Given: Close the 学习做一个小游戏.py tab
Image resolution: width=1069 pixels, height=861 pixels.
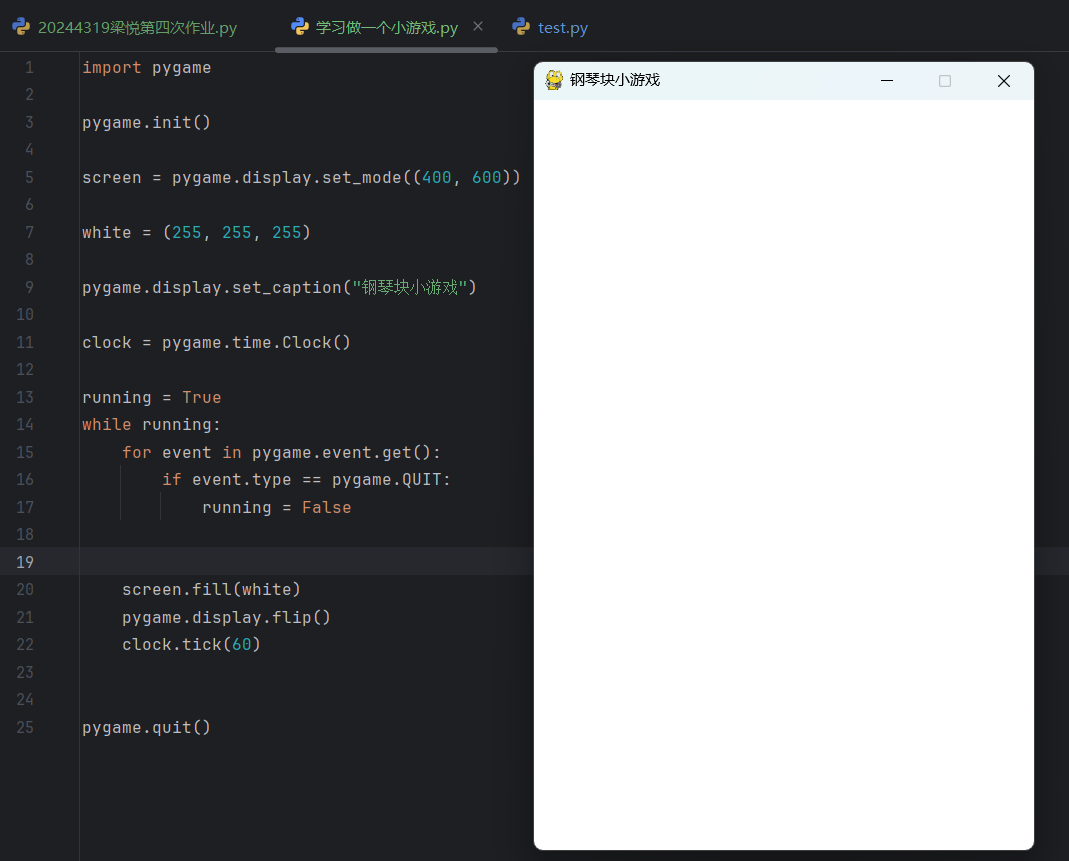Looking at the screenshot, I should tap(478, 27).
